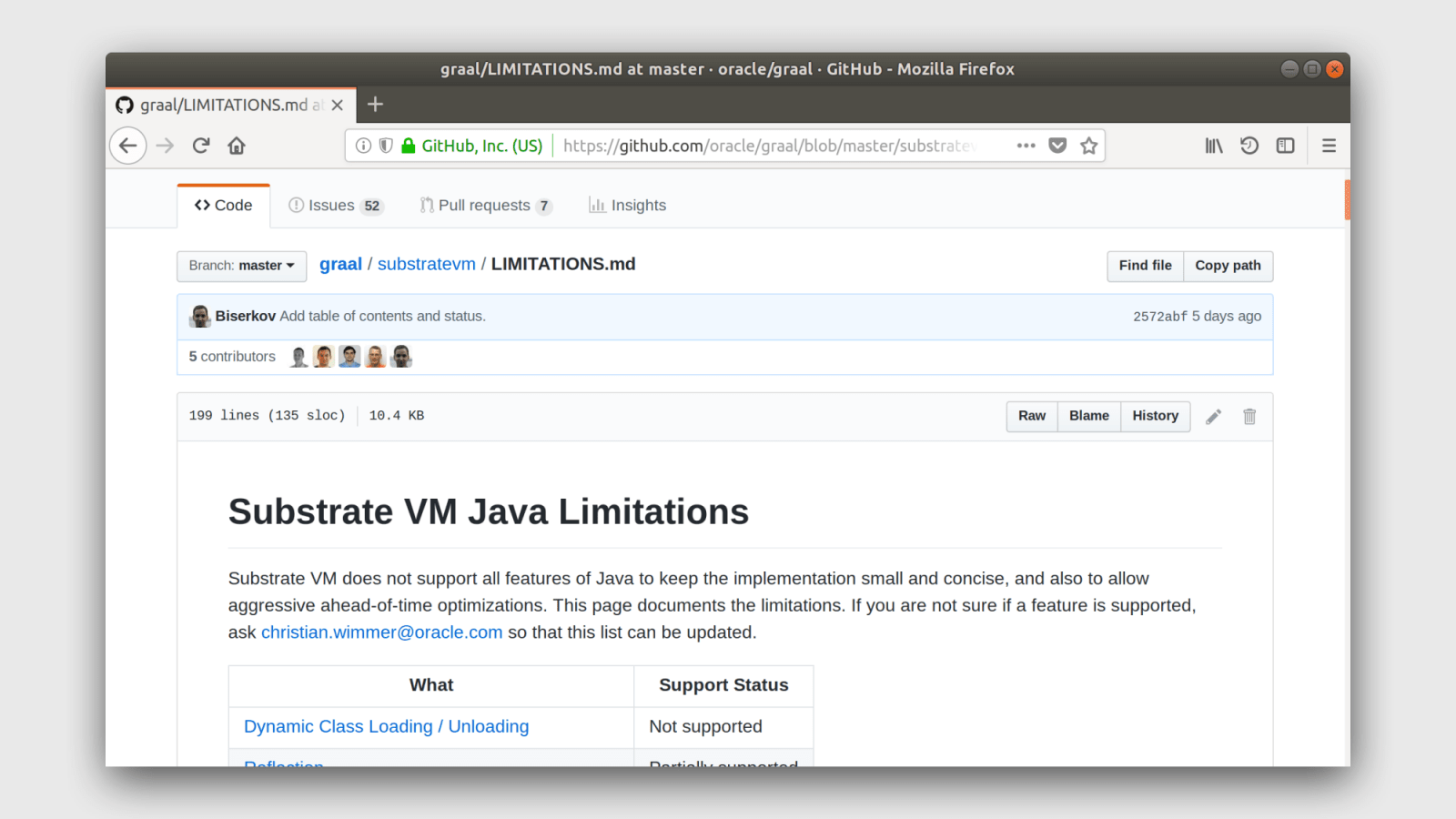The image size is (1456, 819).
Task: Open the third contributor avatar
Action: (x=349, y=357)
